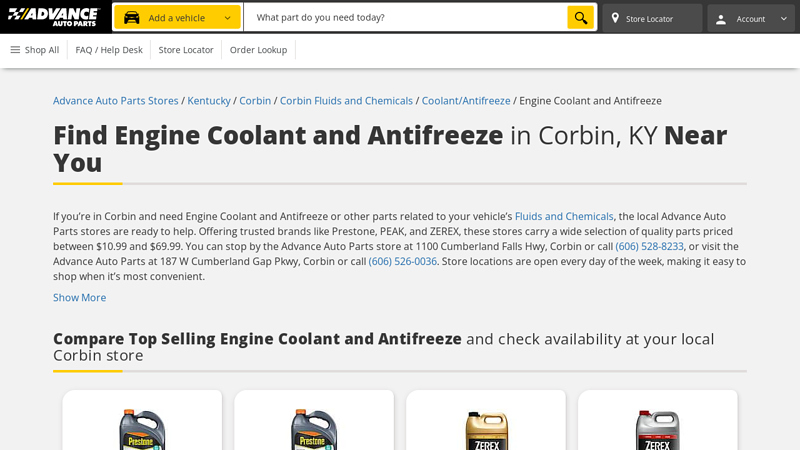The height and width of the screenshot is (450, 800).
Task: Follow the Kentucky breadcrumb link
Action: tap(209, 101)
